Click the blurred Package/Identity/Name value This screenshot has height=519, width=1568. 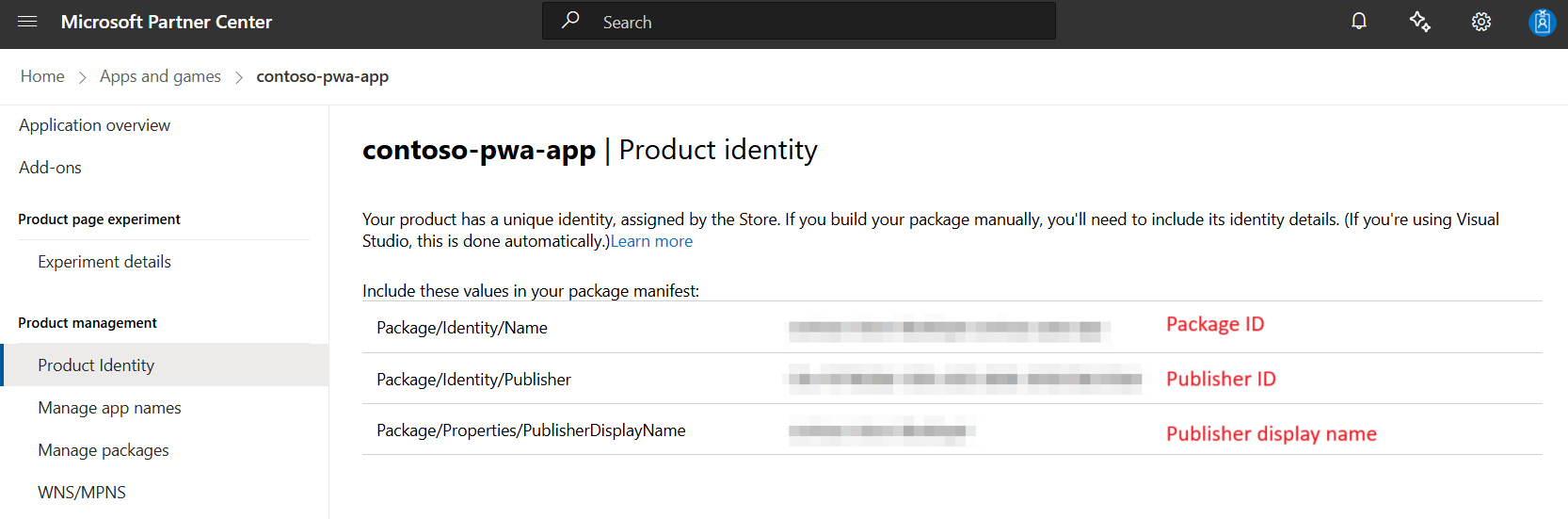coord(949,330)
